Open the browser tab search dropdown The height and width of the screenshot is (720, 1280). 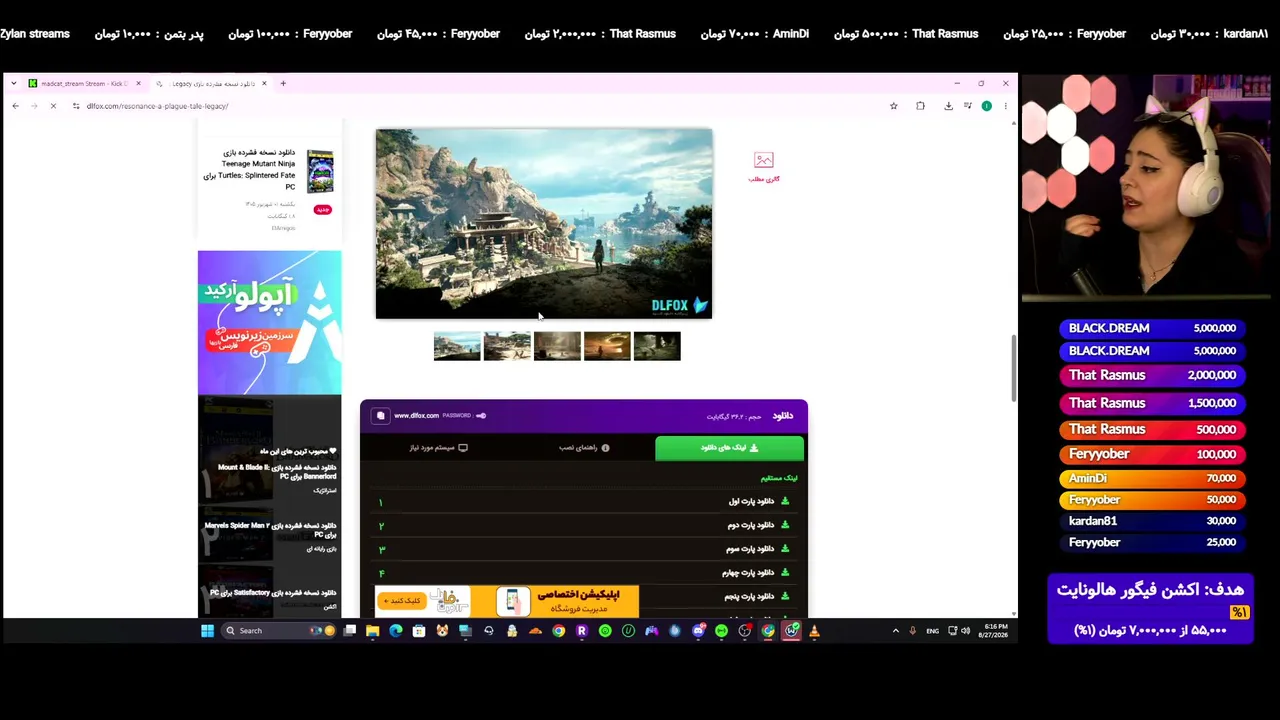tap(13, 84)
